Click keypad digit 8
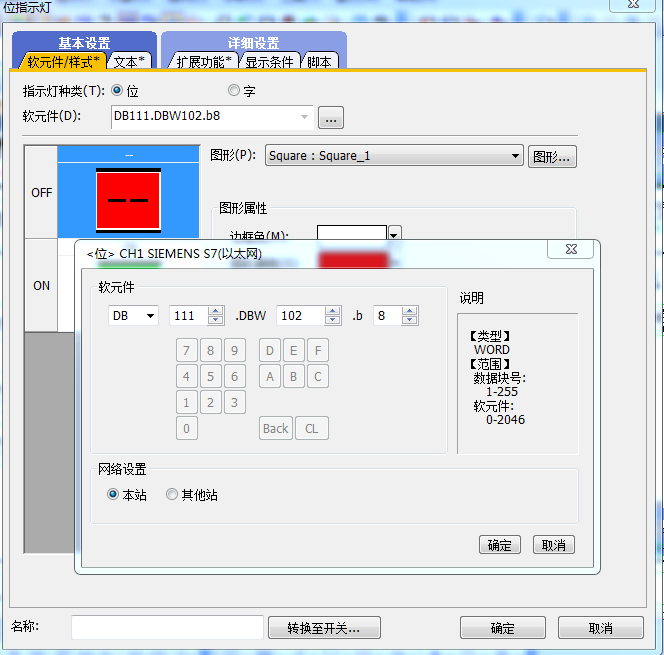 [210, 350]
